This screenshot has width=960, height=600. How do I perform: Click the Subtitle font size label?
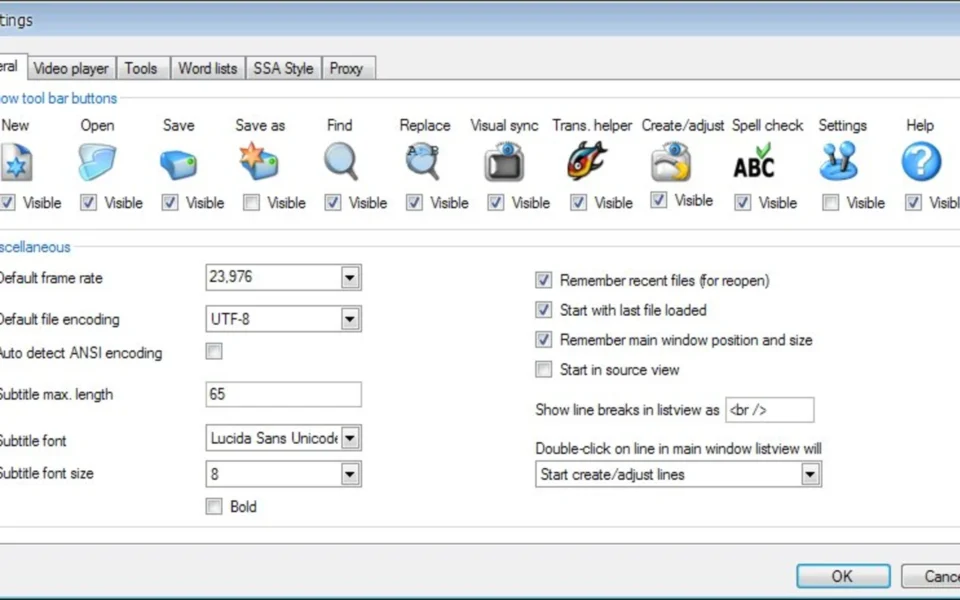coord(46,473)
